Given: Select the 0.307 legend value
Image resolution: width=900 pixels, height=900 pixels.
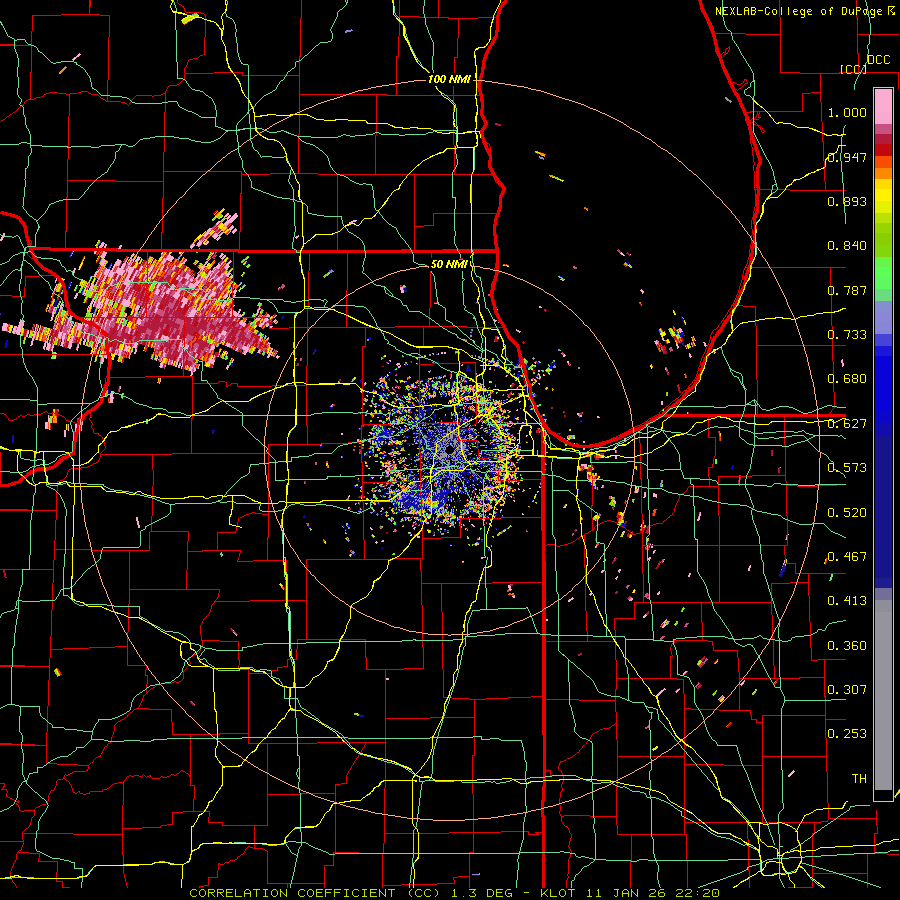Looking at the screenshot, I should (x=847, y=690).
